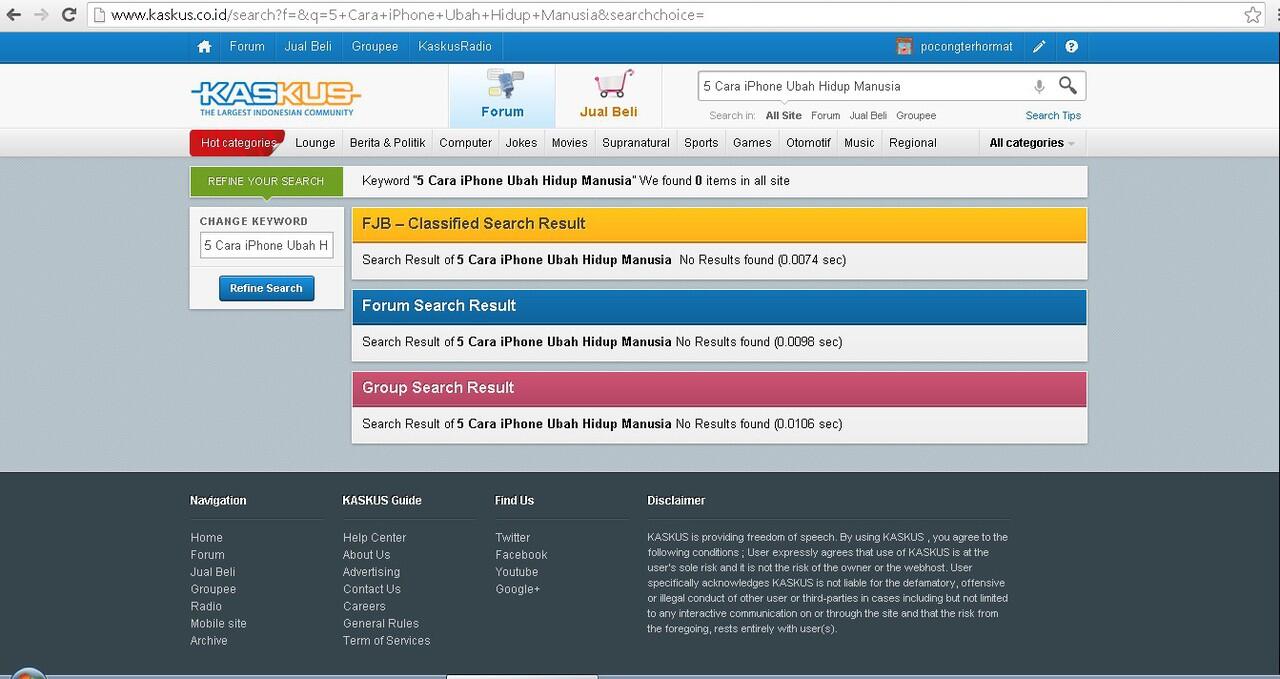Open Groupee link in footer Navigation
1280x679 pixels.
pos(213,589)
